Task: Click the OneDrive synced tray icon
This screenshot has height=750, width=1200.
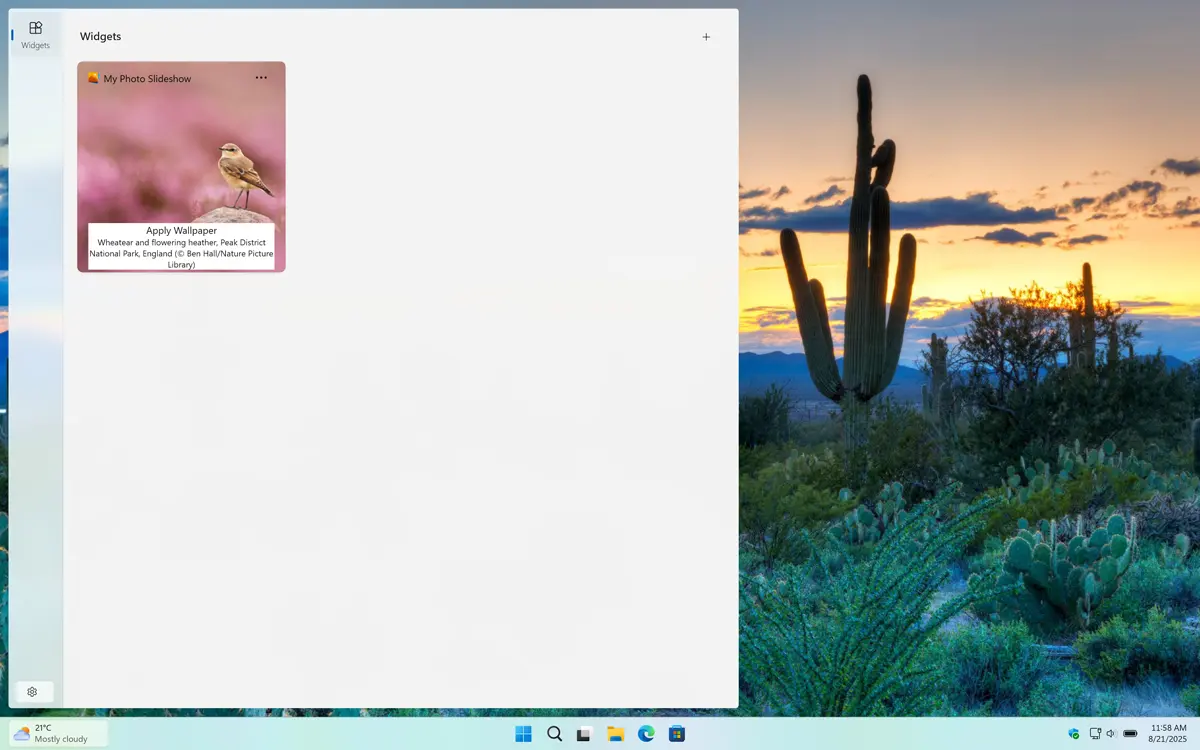Action: tap(1074, 734)
